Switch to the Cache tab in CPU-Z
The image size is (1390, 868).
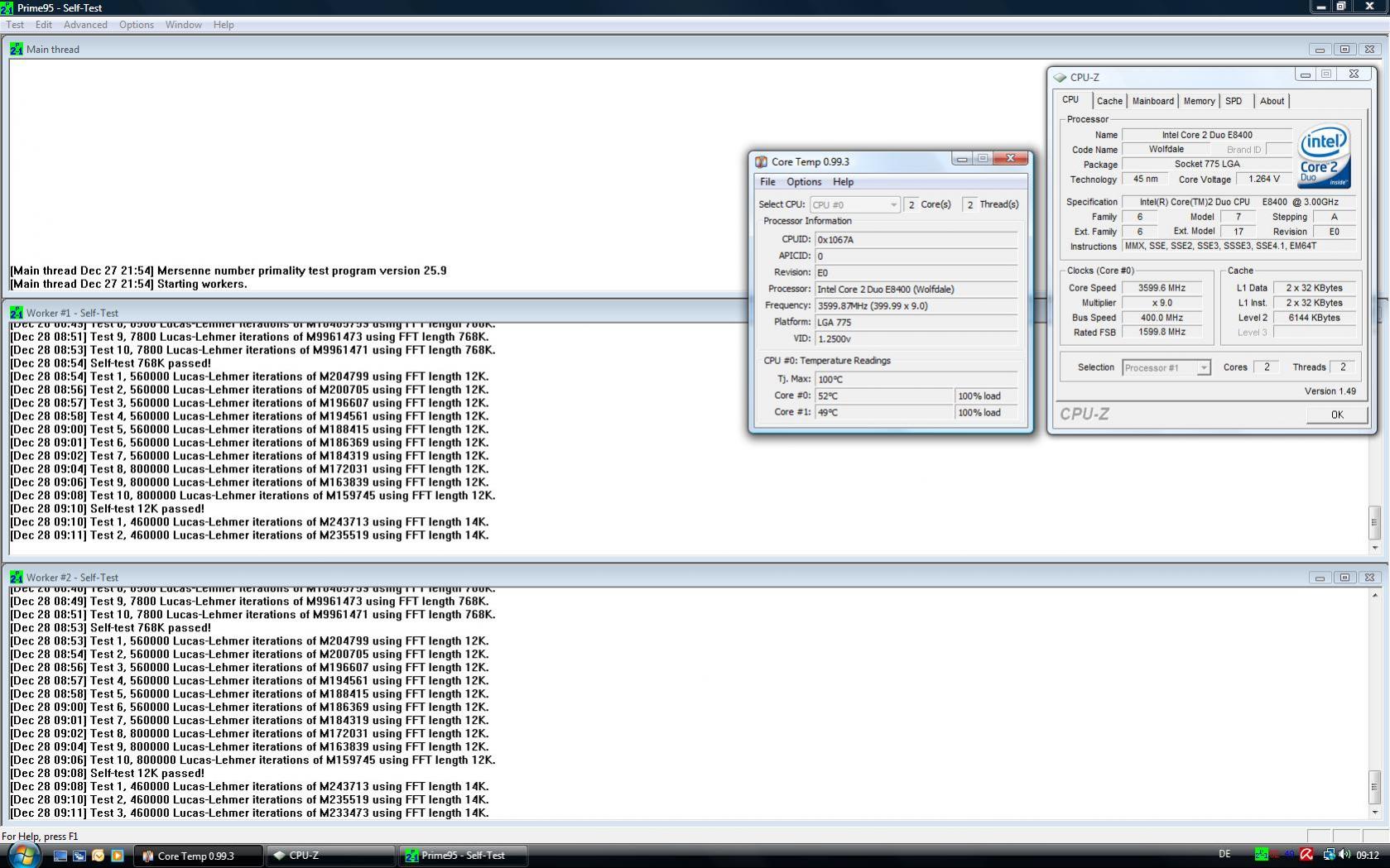[1109, 101]
